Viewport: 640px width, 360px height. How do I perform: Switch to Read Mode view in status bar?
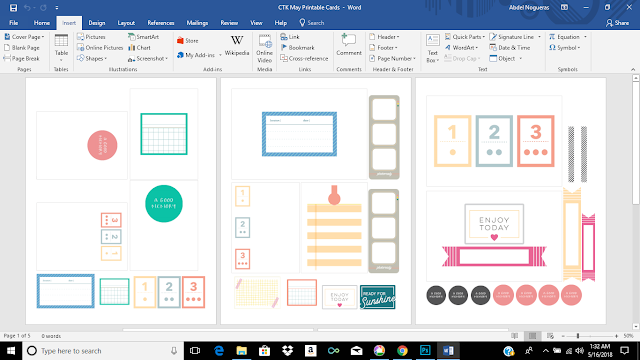click(x=514, y=336)
